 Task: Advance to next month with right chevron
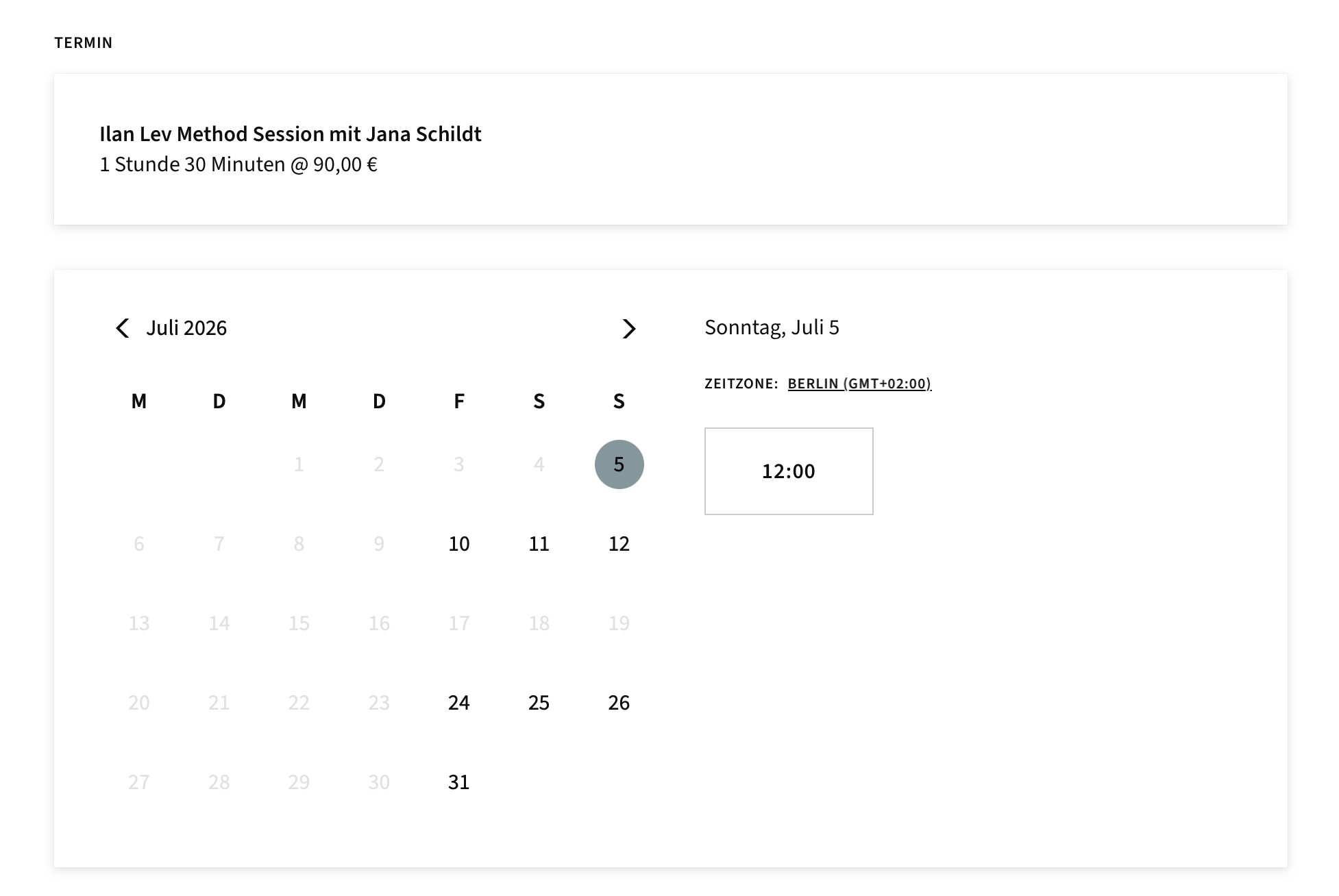(628, 329)
